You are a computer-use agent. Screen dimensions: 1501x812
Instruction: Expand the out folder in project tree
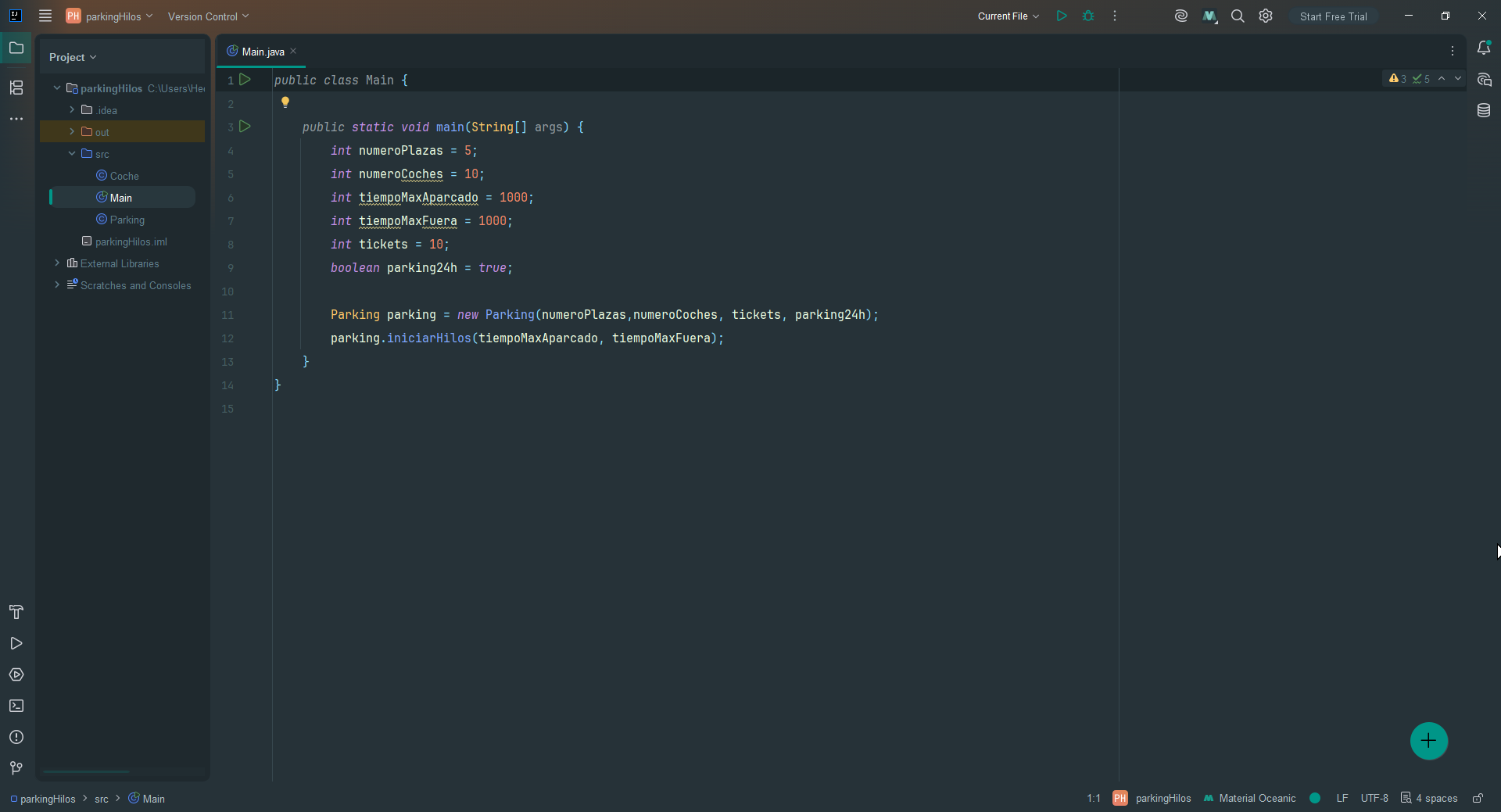pos(72,131)
